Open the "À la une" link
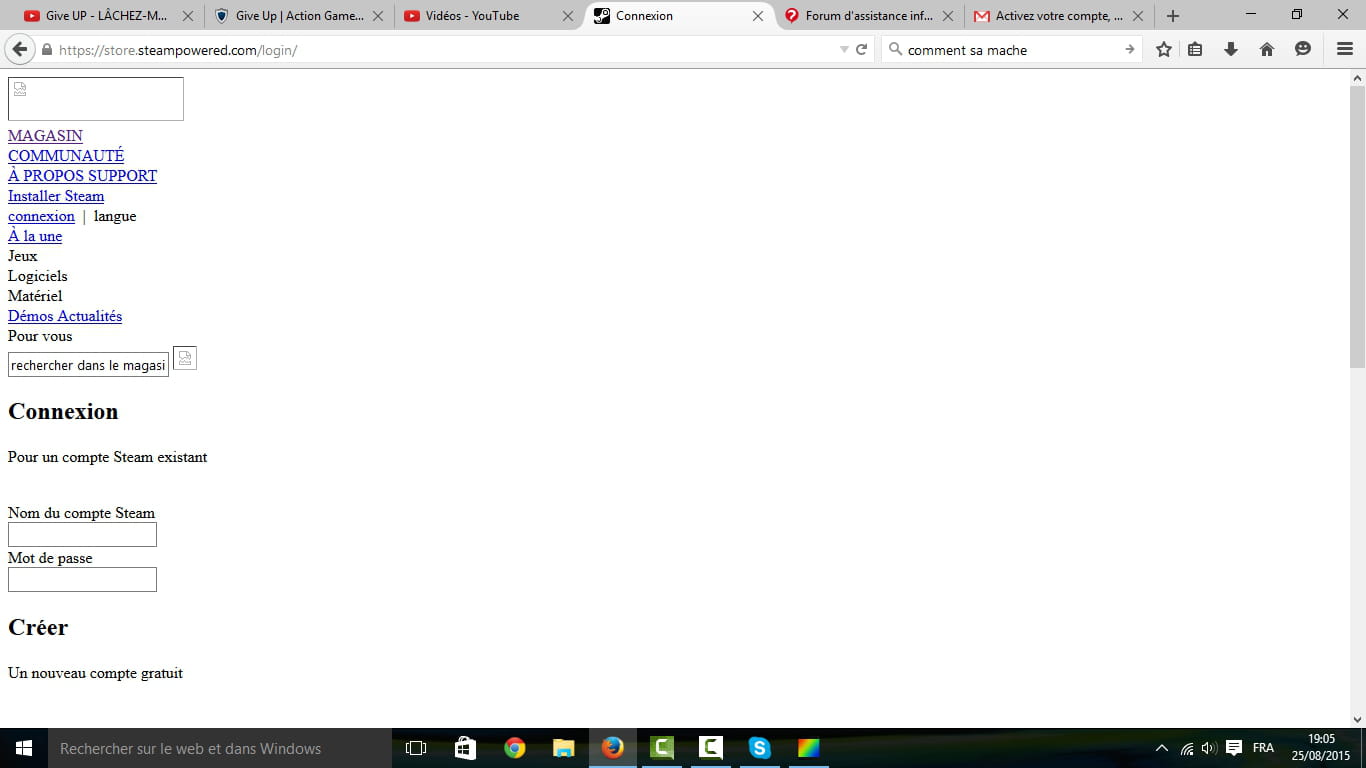Screen dimensions: 1366x768 [x=35, y=236]
